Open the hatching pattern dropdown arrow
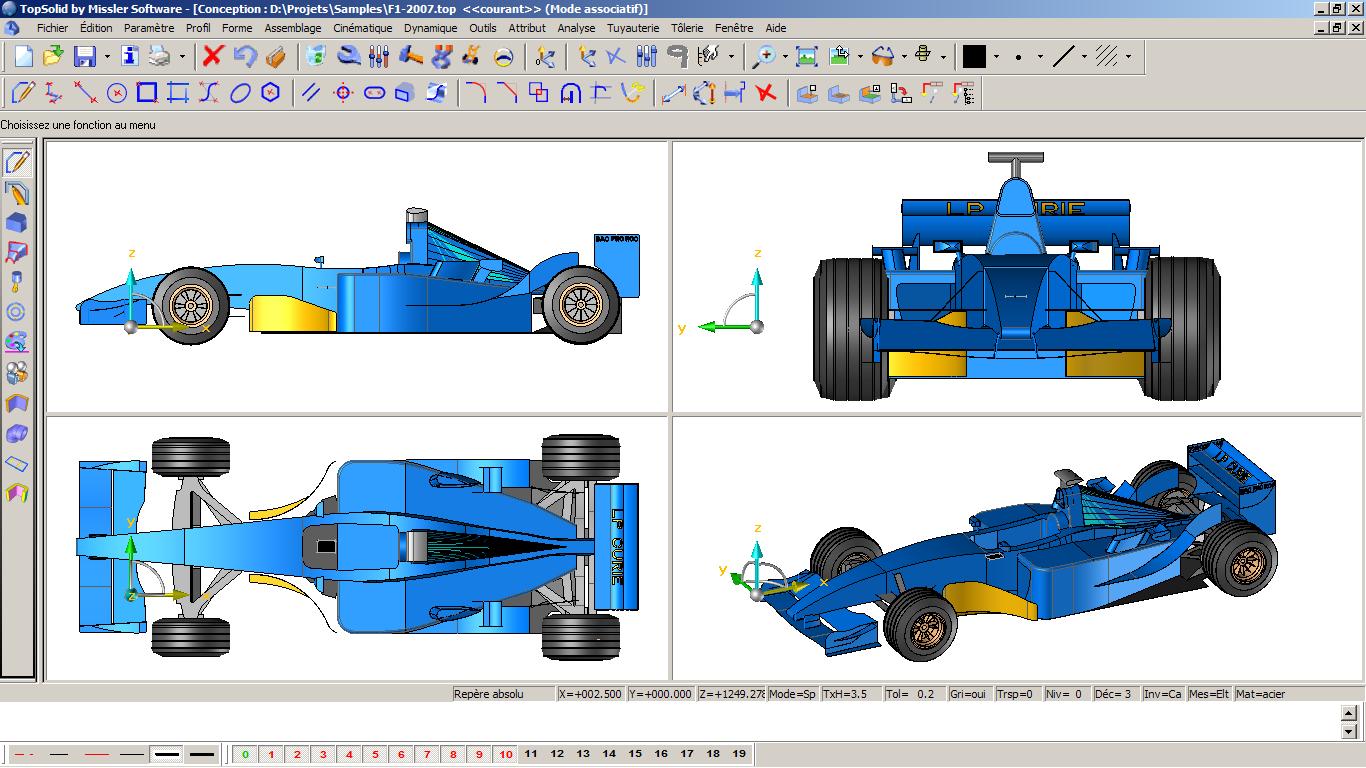The image size is (1366, 768). tap(1128, 57)
